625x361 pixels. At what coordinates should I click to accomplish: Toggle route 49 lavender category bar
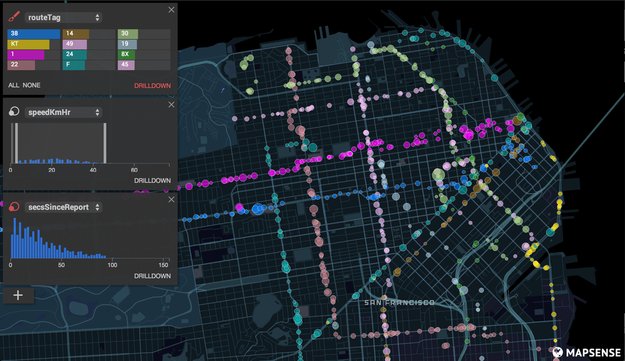pyautogui.click(x=75, y=44)
